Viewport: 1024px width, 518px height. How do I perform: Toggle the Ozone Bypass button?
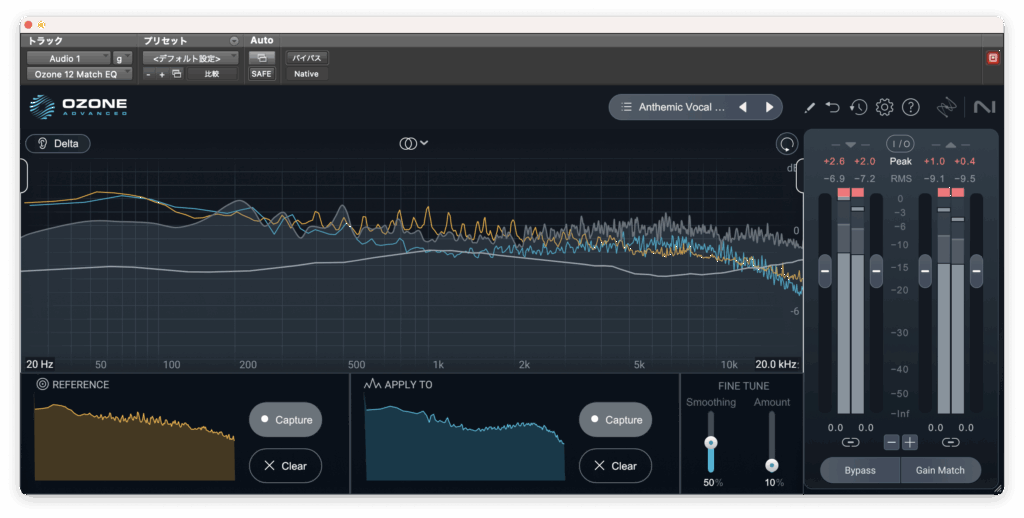(859, 470)
